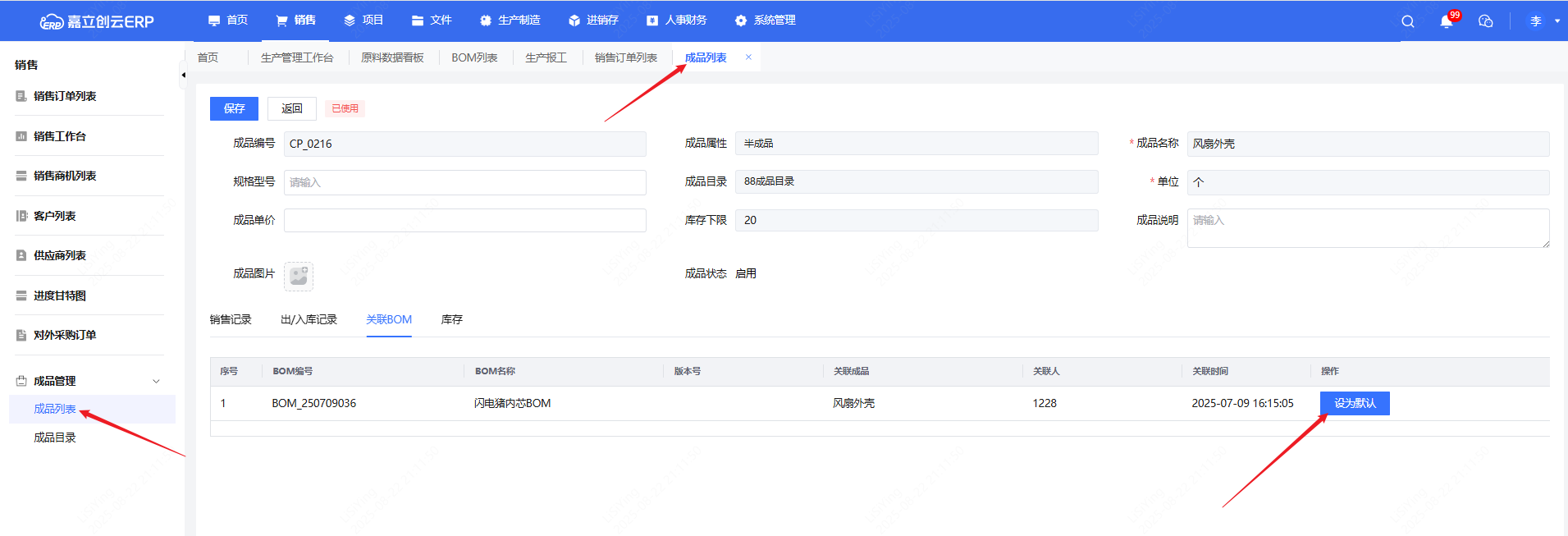Click the 李 user avatar

tap(1535, 21)
